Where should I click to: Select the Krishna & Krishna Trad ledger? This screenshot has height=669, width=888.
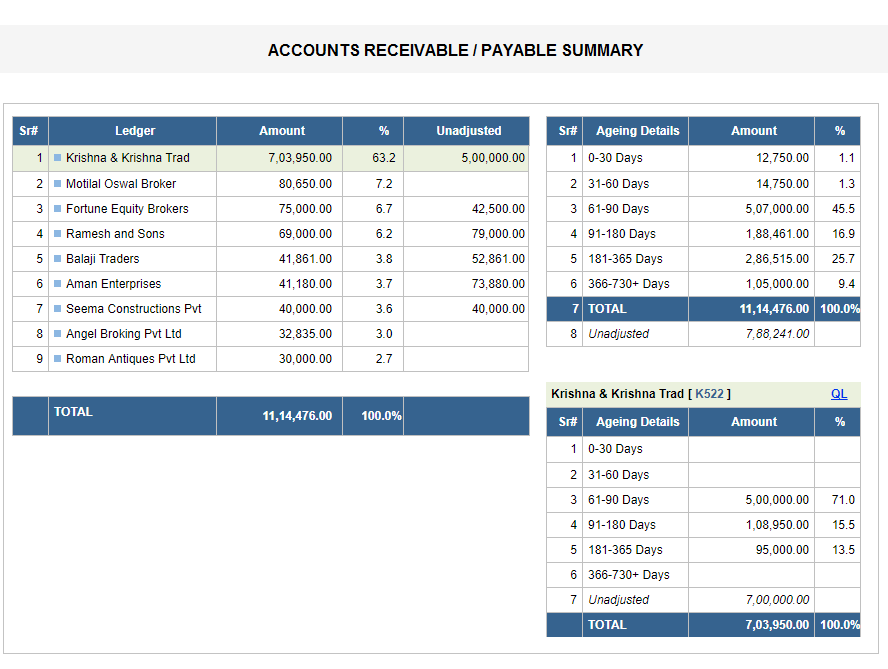point(127,158)
